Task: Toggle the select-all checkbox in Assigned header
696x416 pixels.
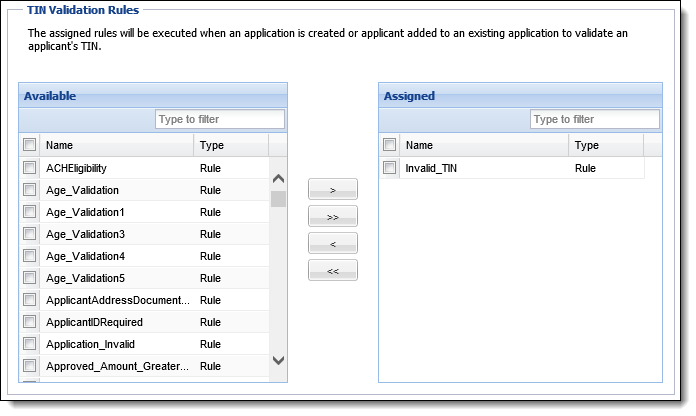Action: point(390,145)
